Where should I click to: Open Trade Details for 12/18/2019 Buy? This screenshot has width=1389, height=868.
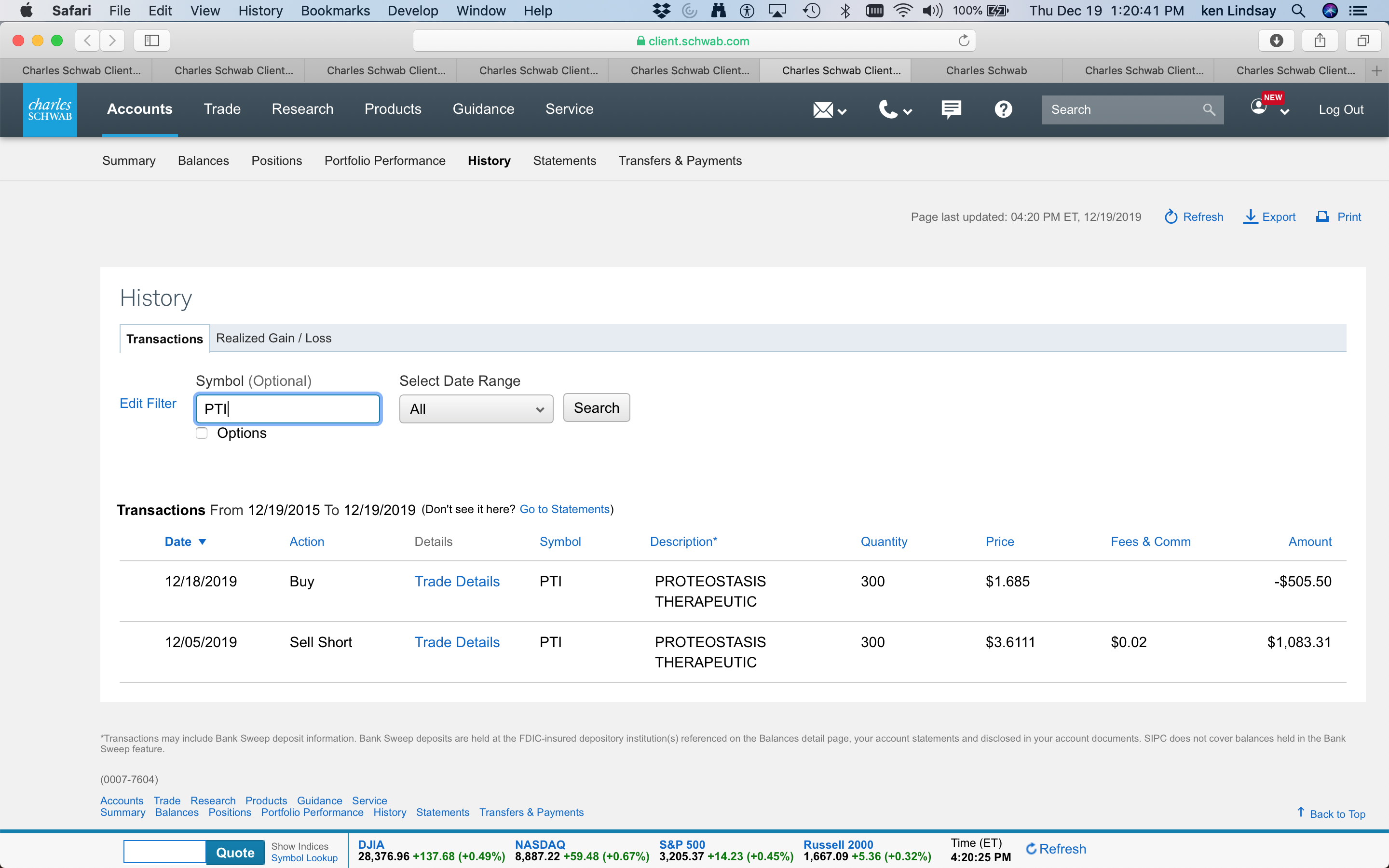[457, 582]
